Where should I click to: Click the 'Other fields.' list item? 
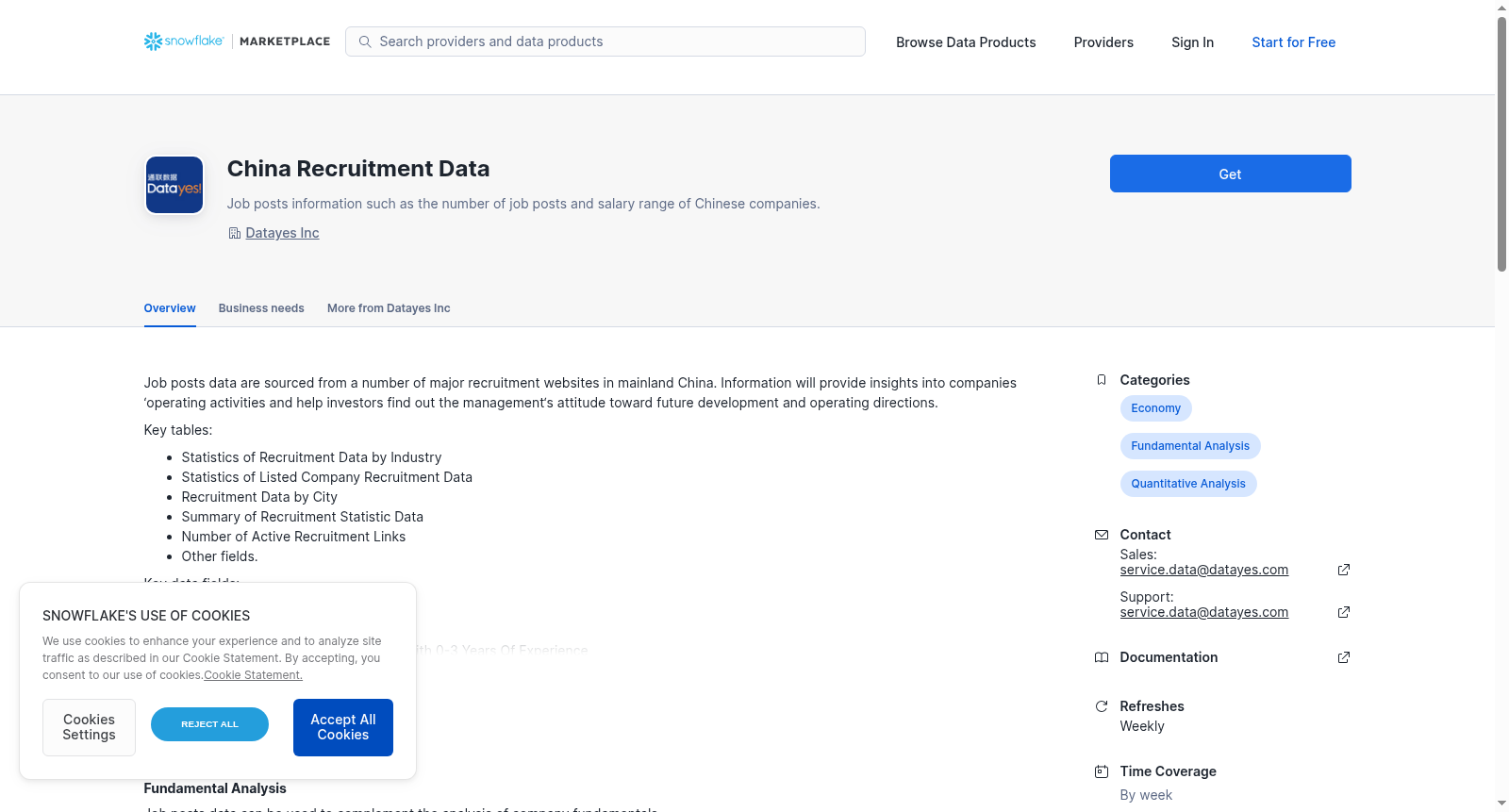219,556
